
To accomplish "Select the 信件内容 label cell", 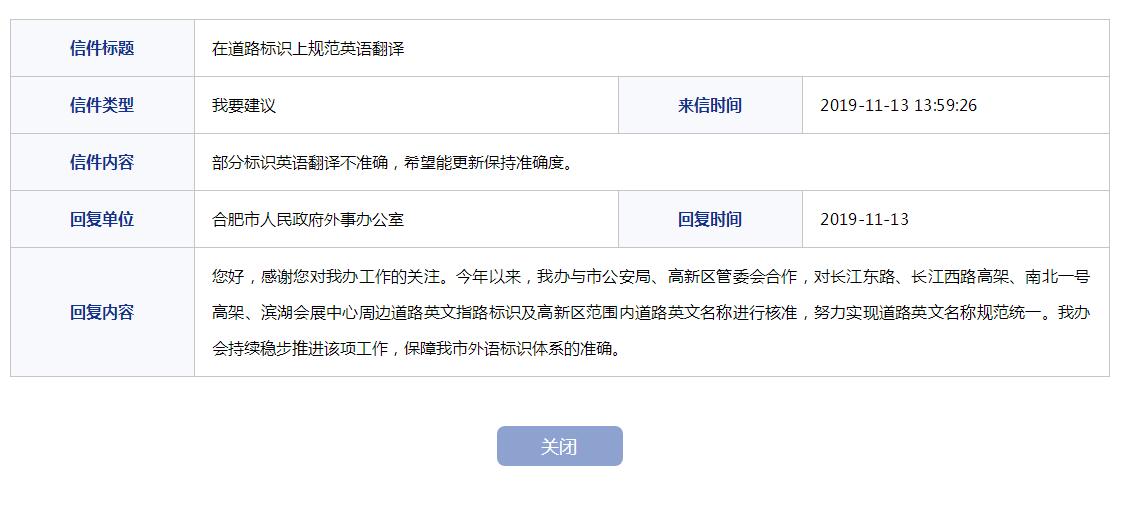I will (x=102, y=162).
